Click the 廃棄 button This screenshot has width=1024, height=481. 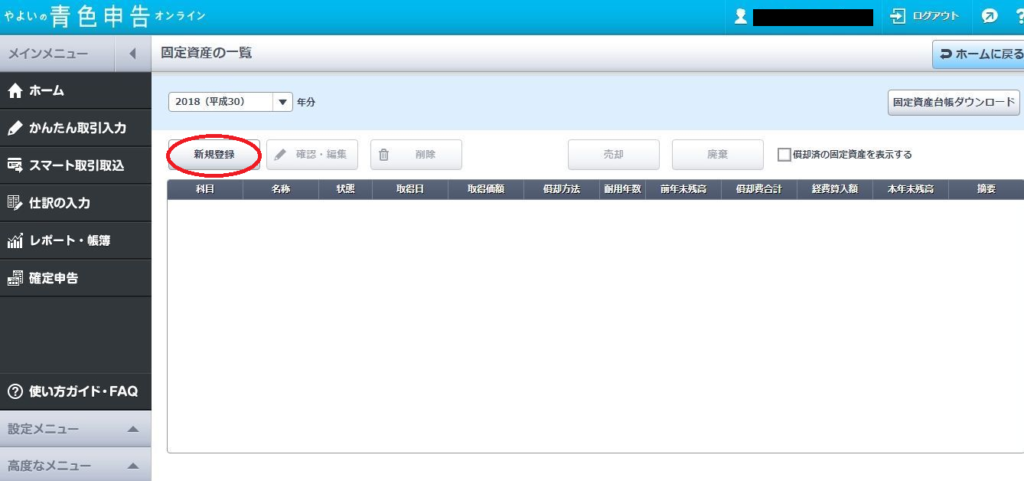718,155
